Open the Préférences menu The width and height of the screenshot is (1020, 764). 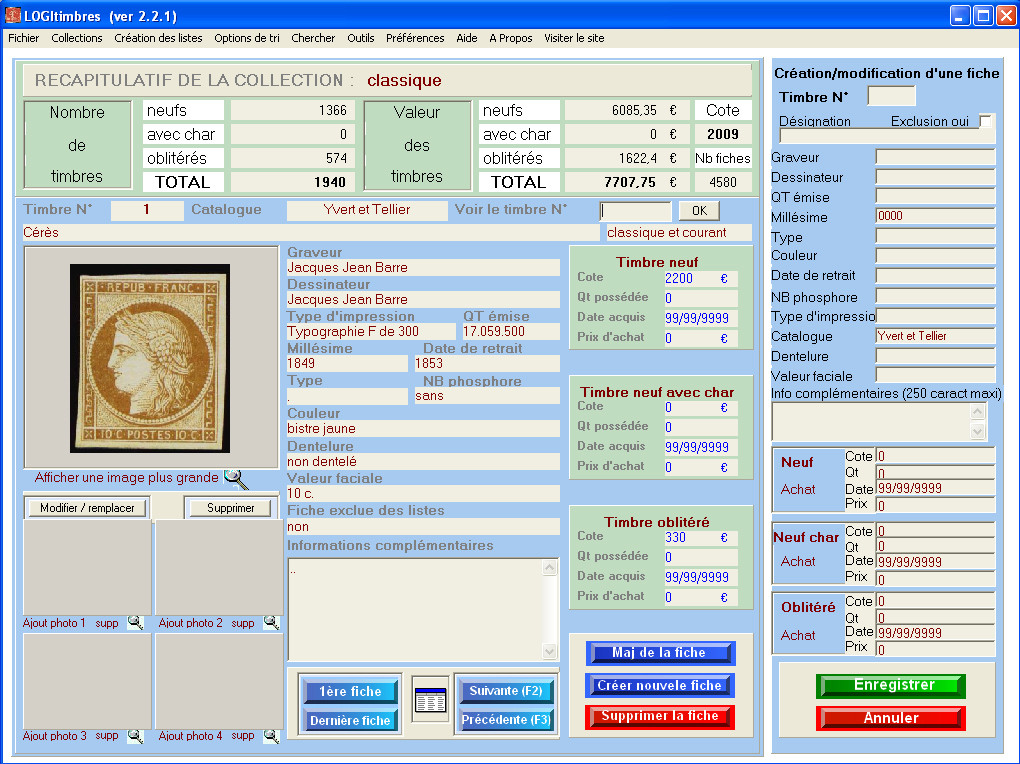coord(415,38)
